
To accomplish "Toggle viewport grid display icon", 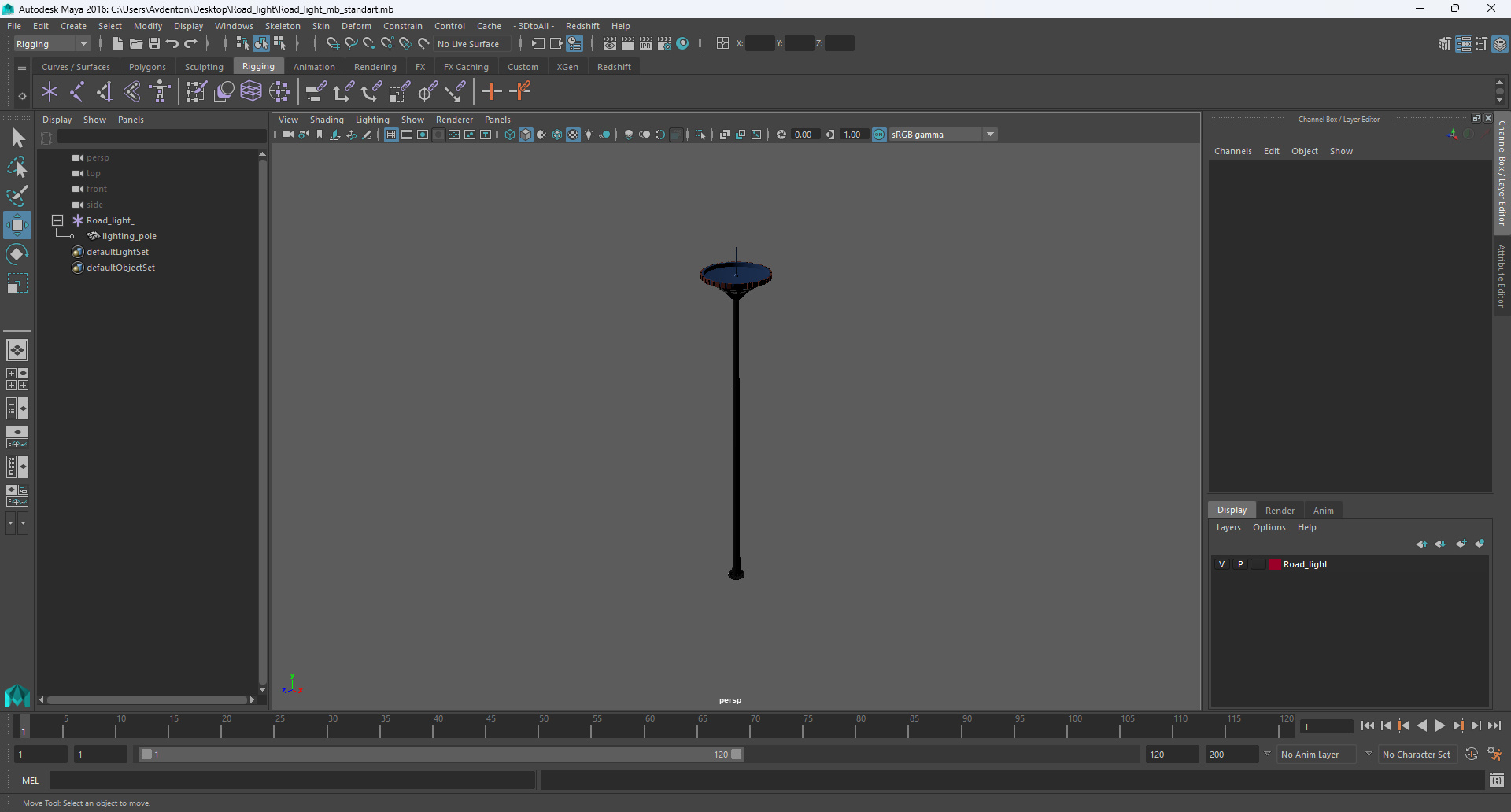I will (x=391, y=135).
